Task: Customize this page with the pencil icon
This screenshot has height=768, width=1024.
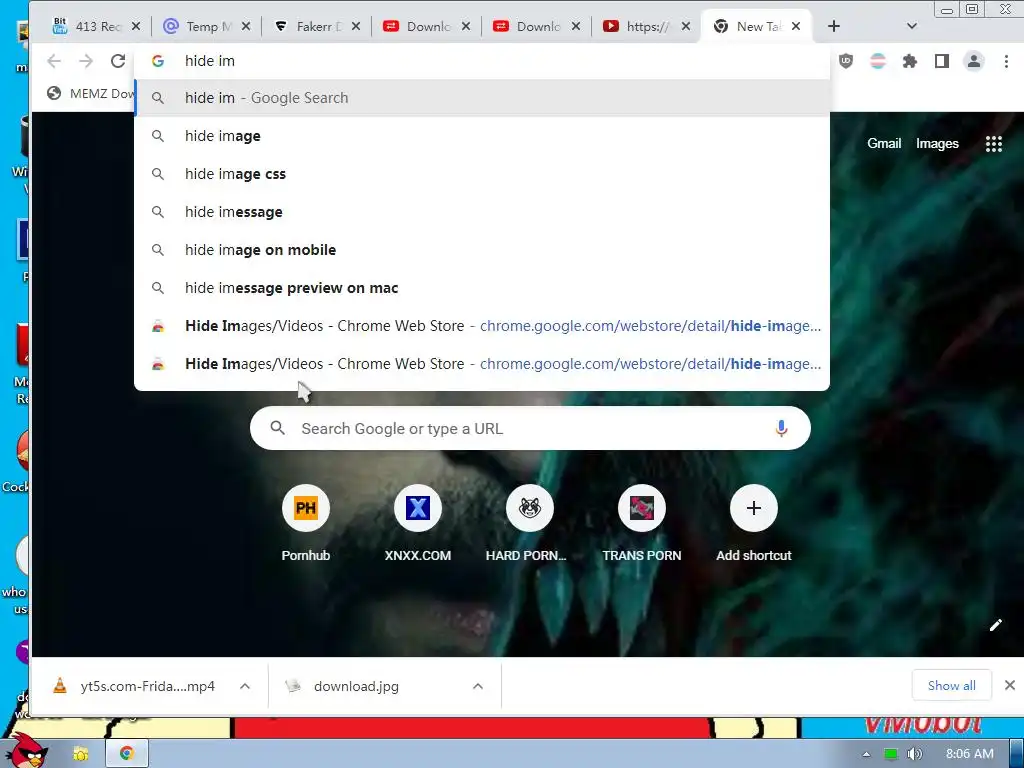Action: pyautogui.click(x=995, y=625)
